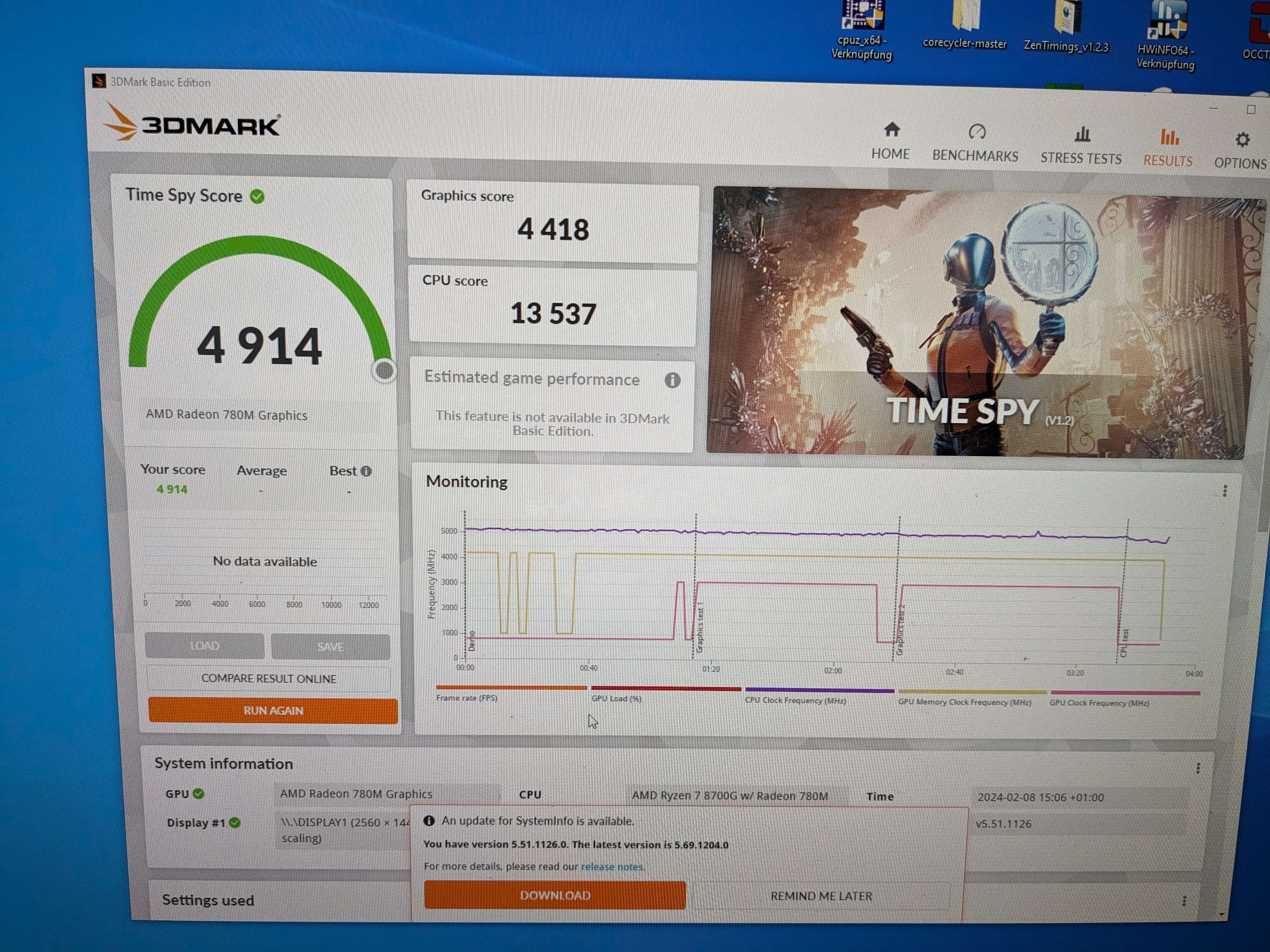Click the info icon next to Best
Image resolution: width=1270 pixels, height=952 pixels.
[366, 471]
